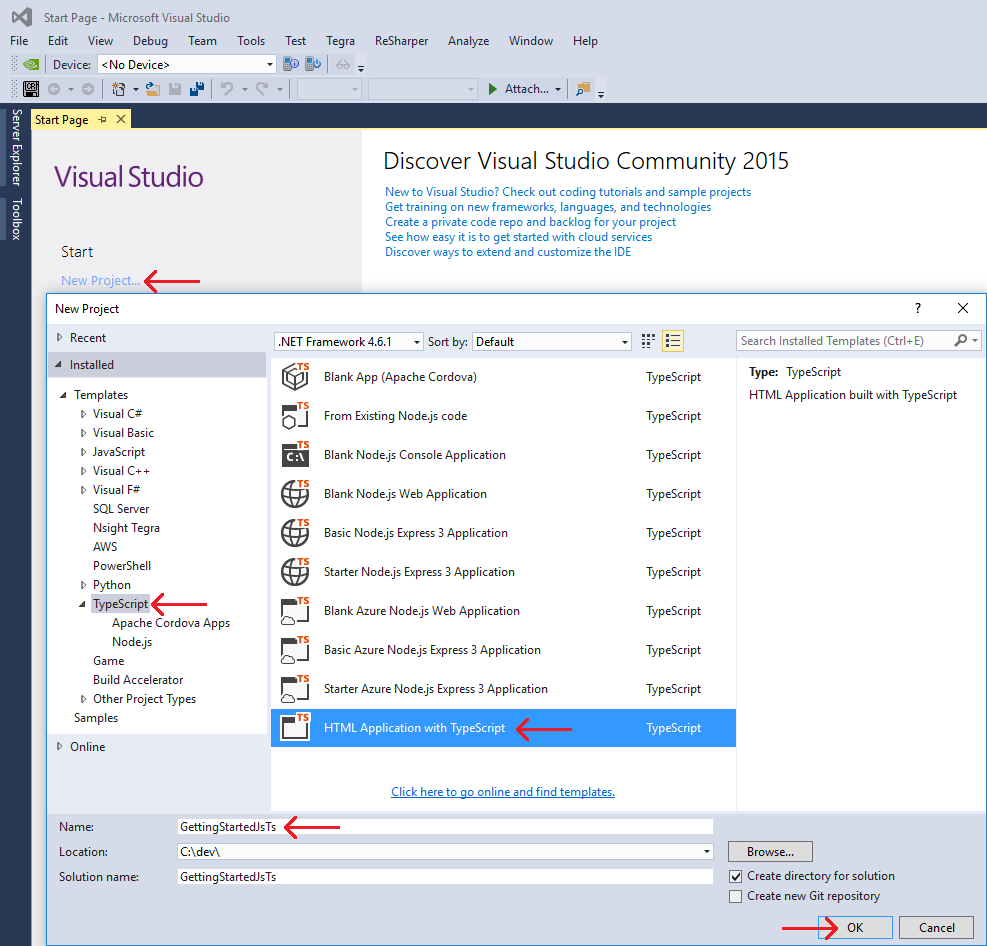The image size is (987, 946).
Task: Switch templates to small icons view
Action: point(648,341)
